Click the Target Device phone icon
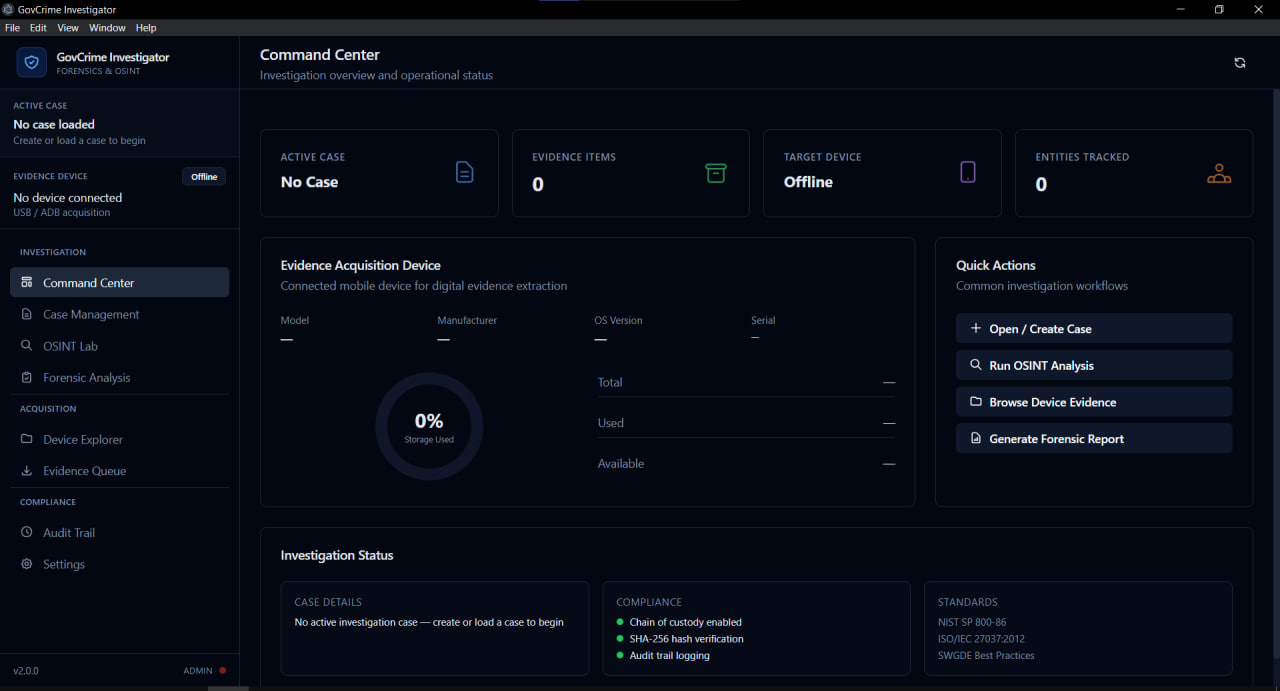The height and width of the screenshot is (691, 1280). click(968, 172)
